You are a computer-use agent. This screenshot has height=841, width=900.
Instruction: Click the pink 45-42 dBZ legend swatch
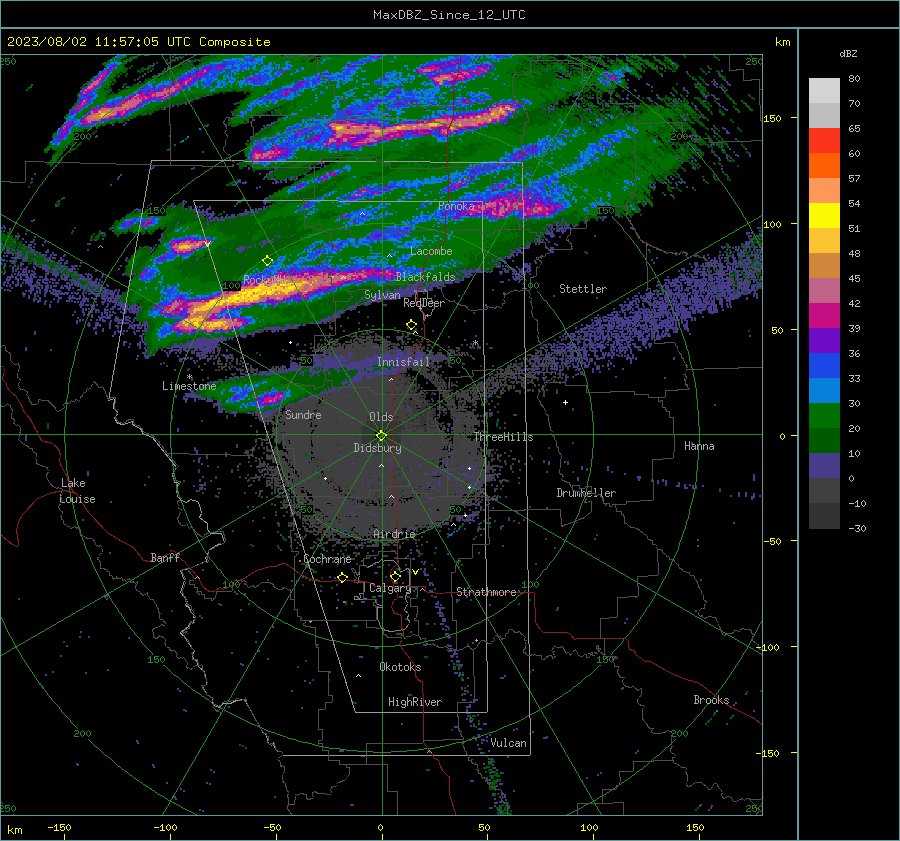click(x=824, y=290)
